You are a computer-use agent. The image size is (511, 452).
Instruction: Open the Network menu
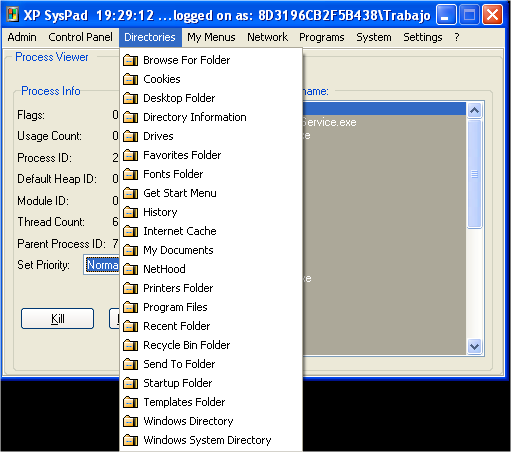pyautogui.click(x=267, y=37)
